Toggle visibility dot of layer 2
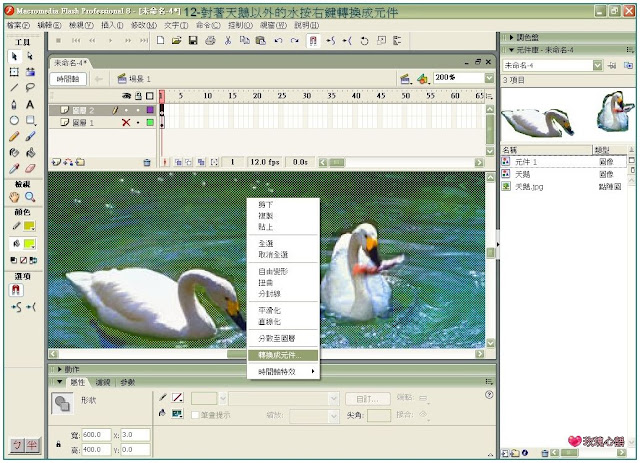Screen dimensions: 640x463 point(126,110)
